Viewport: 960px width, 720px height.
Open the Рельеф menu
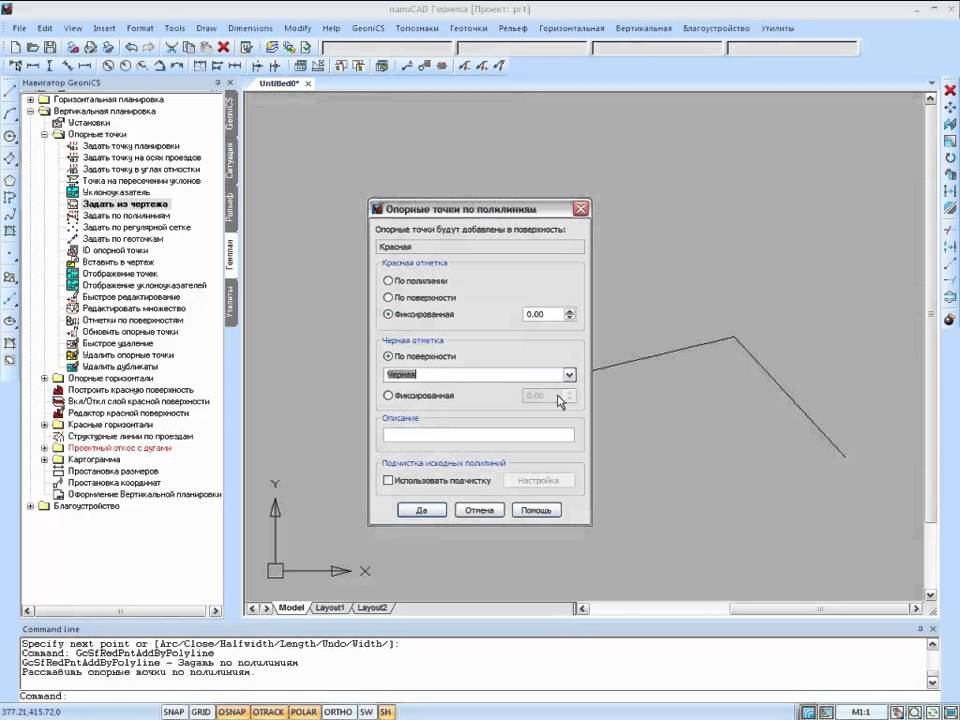pyautogui.click(x=513, y=28)
